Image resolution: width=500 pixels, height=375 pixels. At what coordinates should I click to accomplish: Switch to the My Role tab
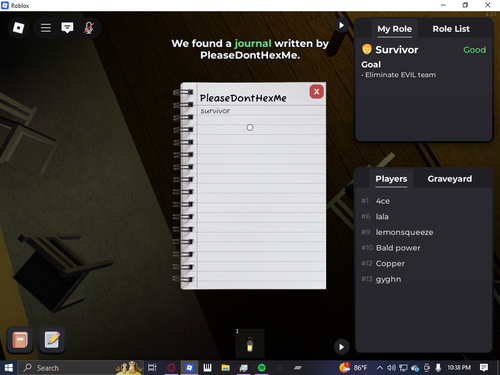point(394,29)
